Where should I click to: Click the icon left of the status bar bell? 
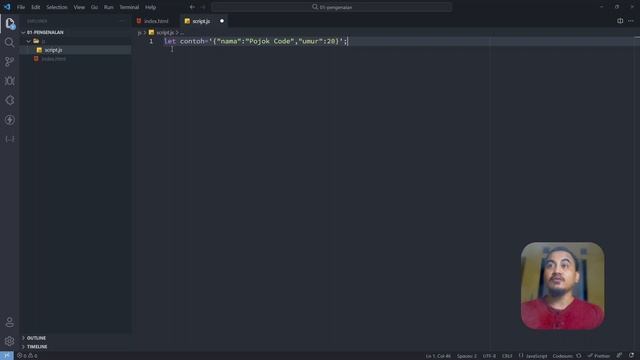click(620, 356)
